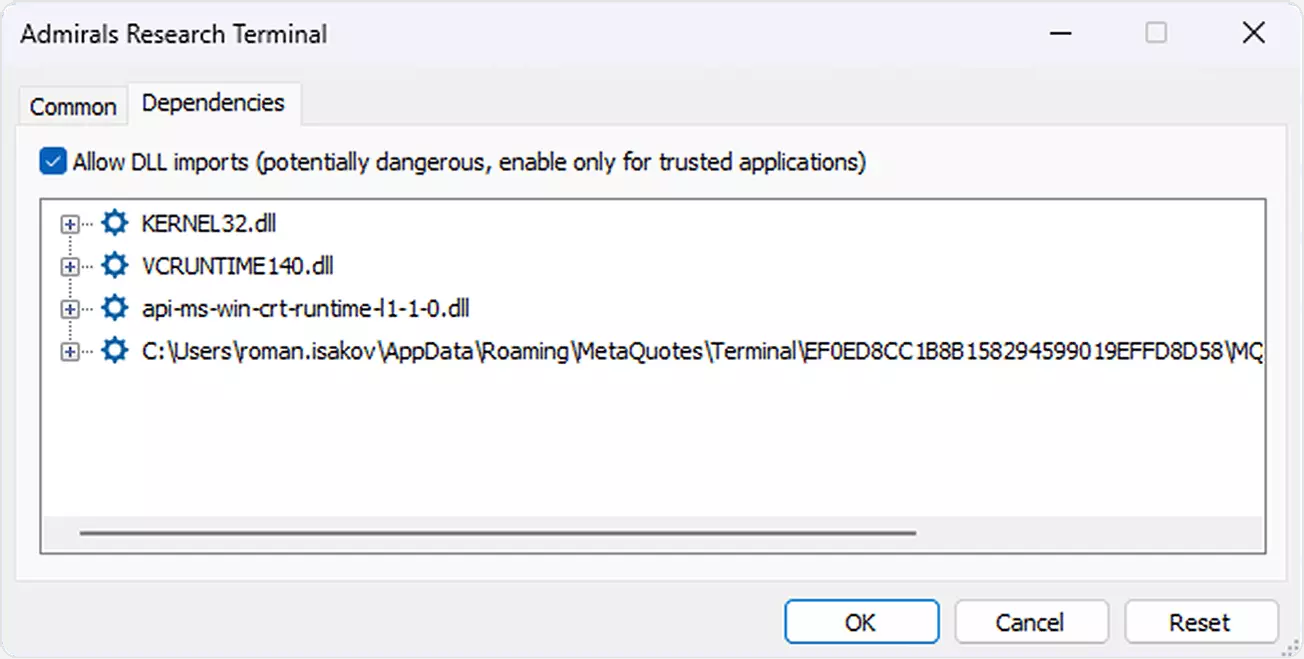This screenshot has height=659, width=1304.
Task: Select the Dependencies tab
Action: (x=213, y=103)
